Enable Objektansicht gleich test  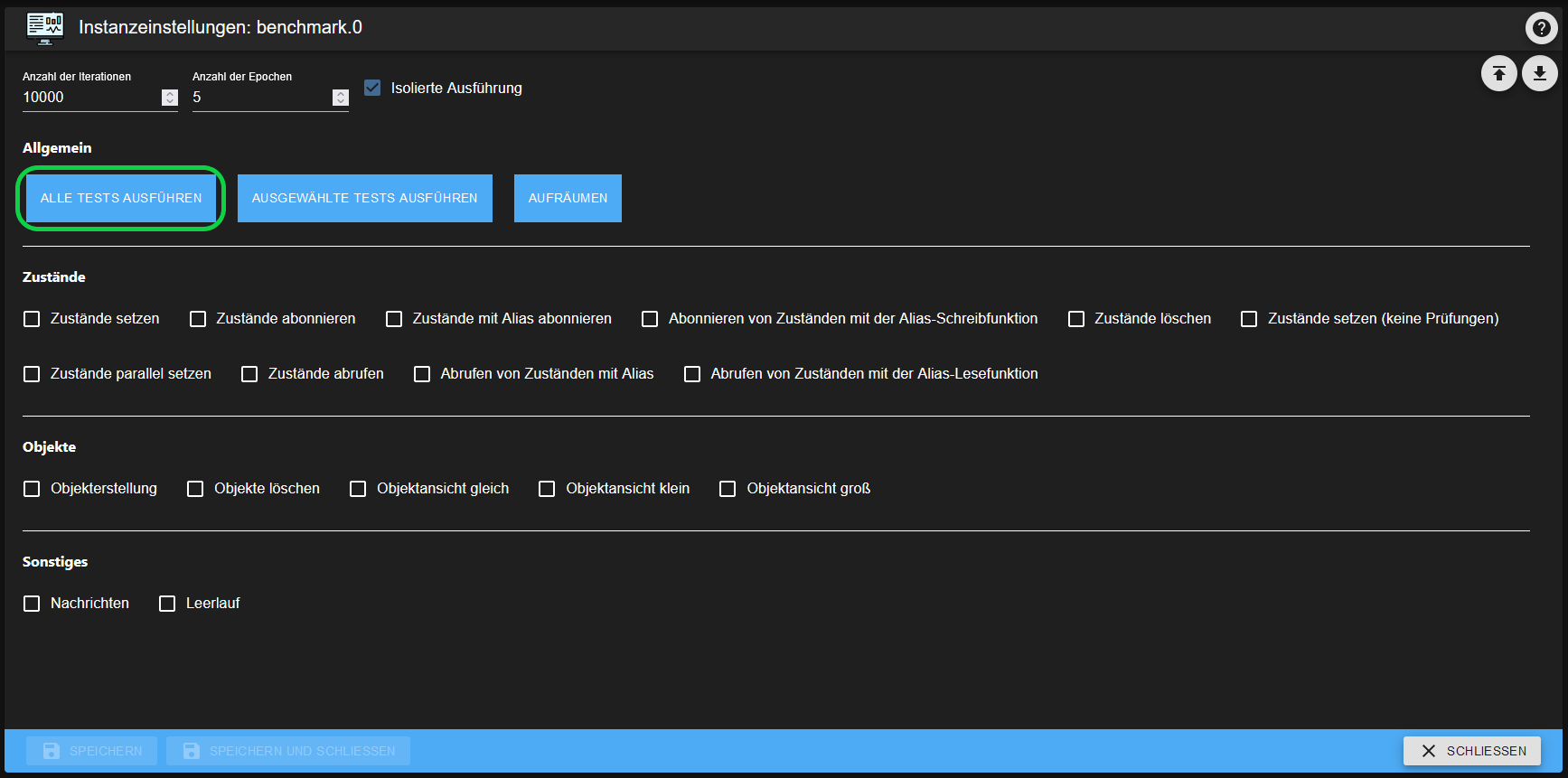click(358, 489)
